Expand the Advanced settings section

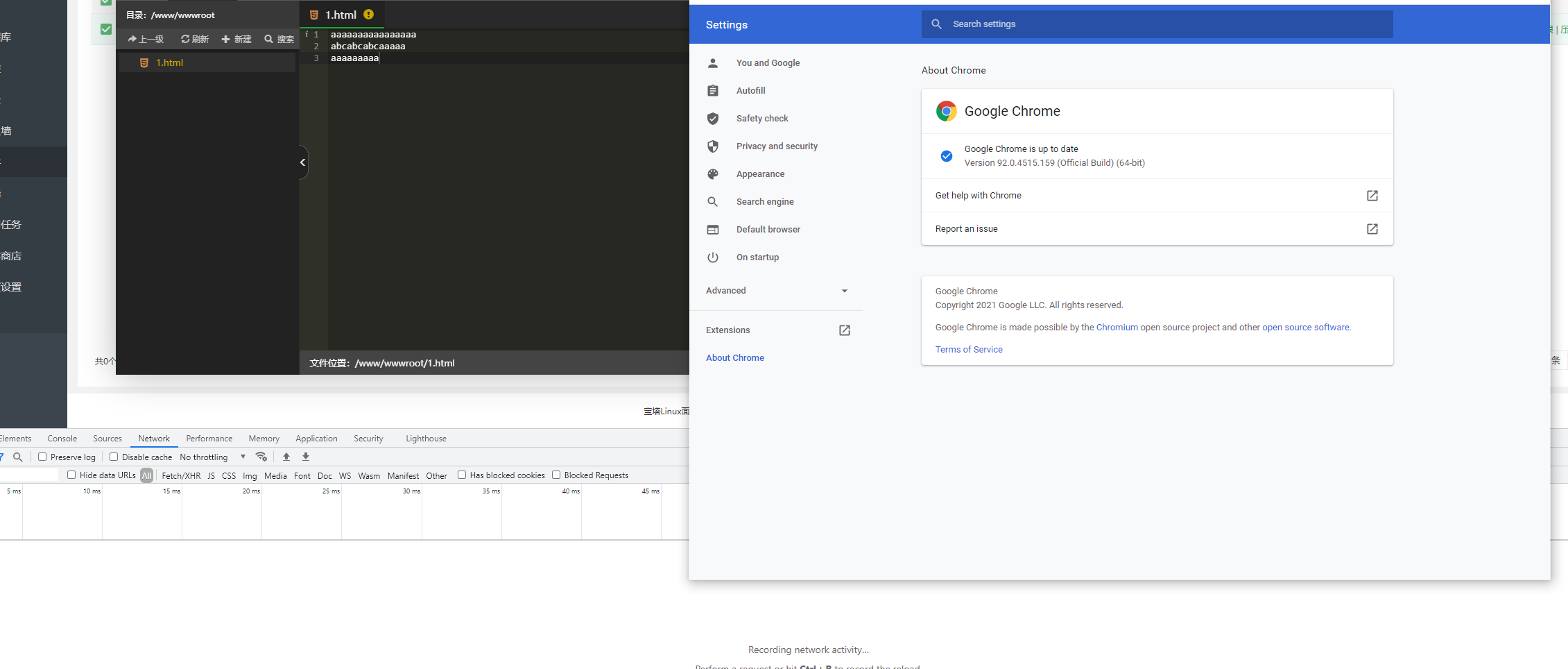point(777,290)
